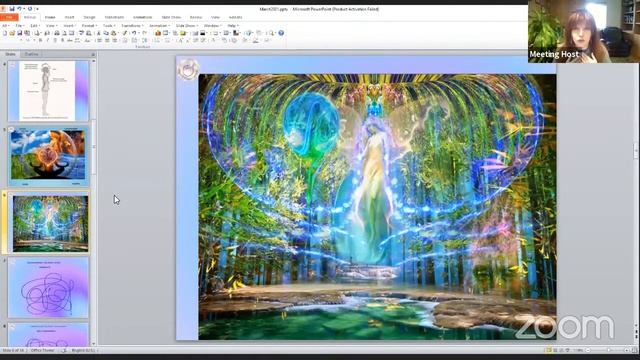Click the zoom in plus button
The width and height of the screenshot is (640, 360).
click(627, 350)
